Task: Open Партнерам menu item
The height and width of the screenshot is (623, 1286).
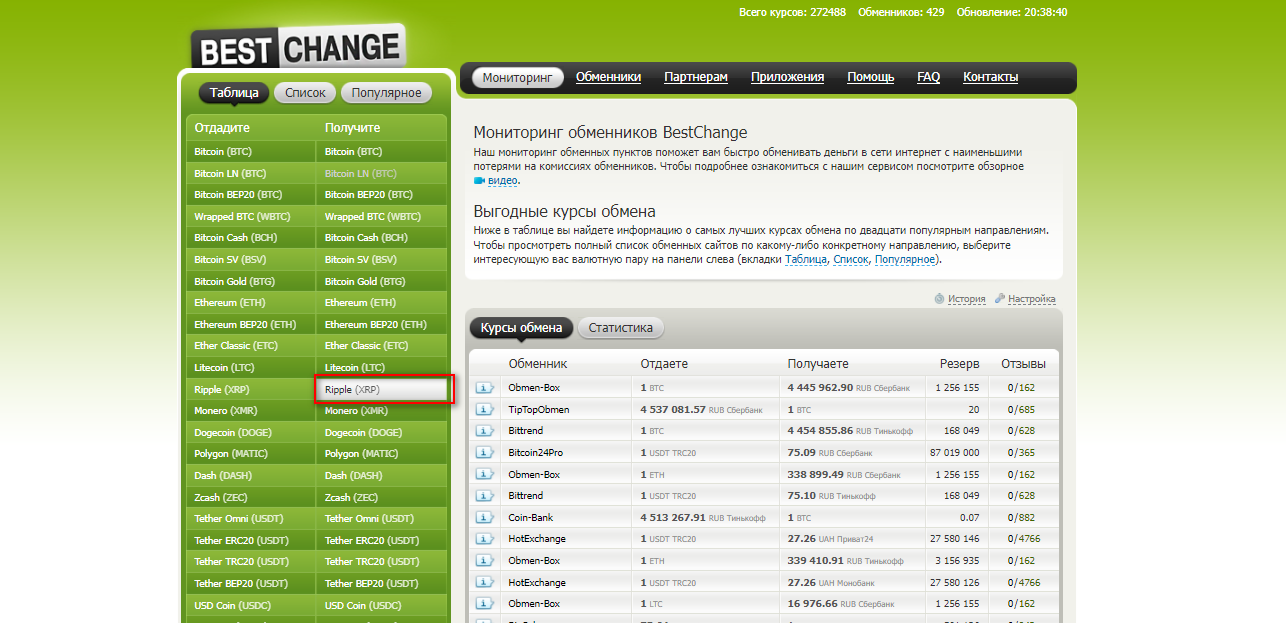Action: tap(696, 77)
